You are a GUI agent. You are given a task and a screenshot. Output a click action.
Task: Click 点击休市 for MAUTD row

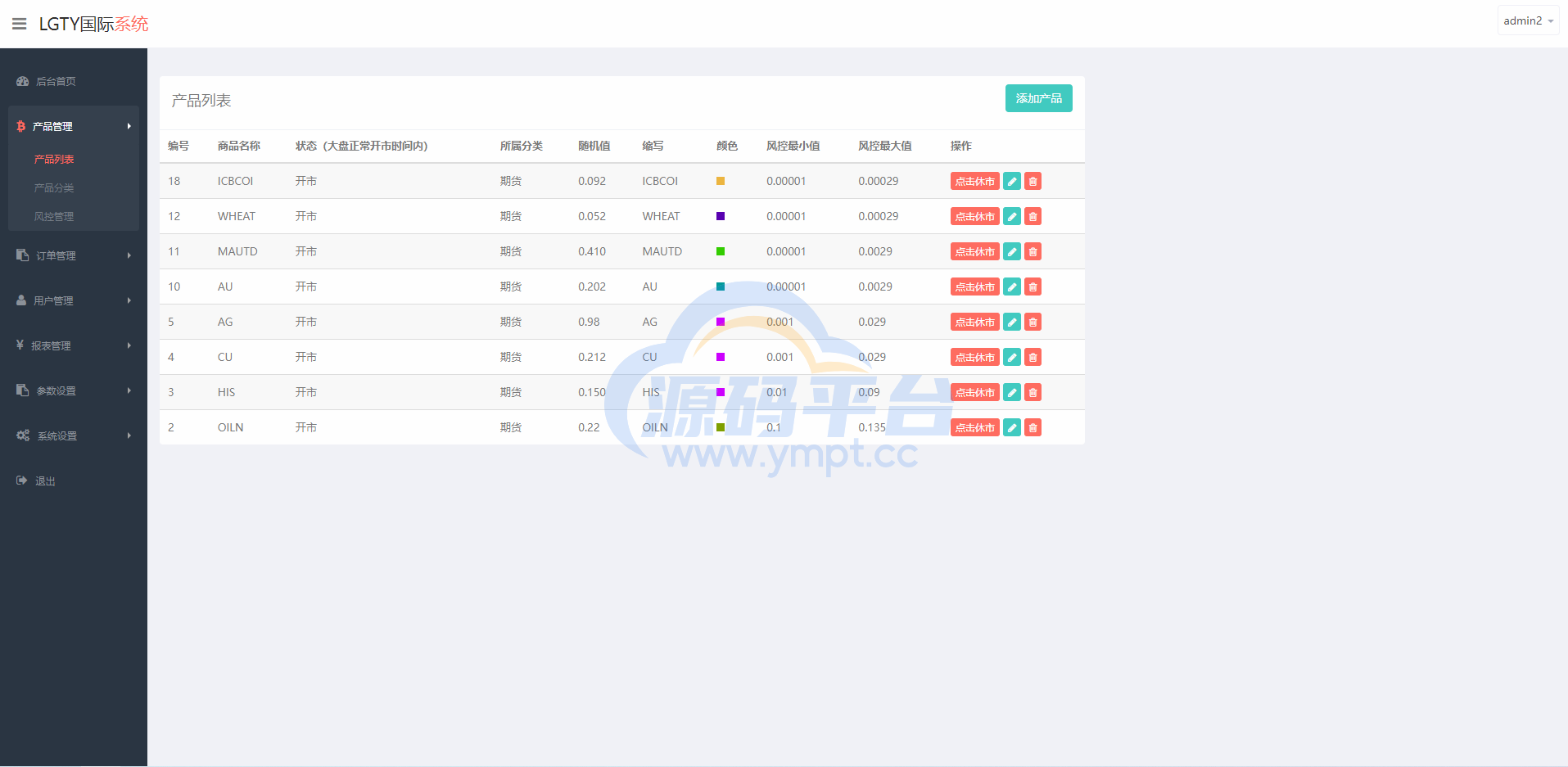(x=974, y=251)
